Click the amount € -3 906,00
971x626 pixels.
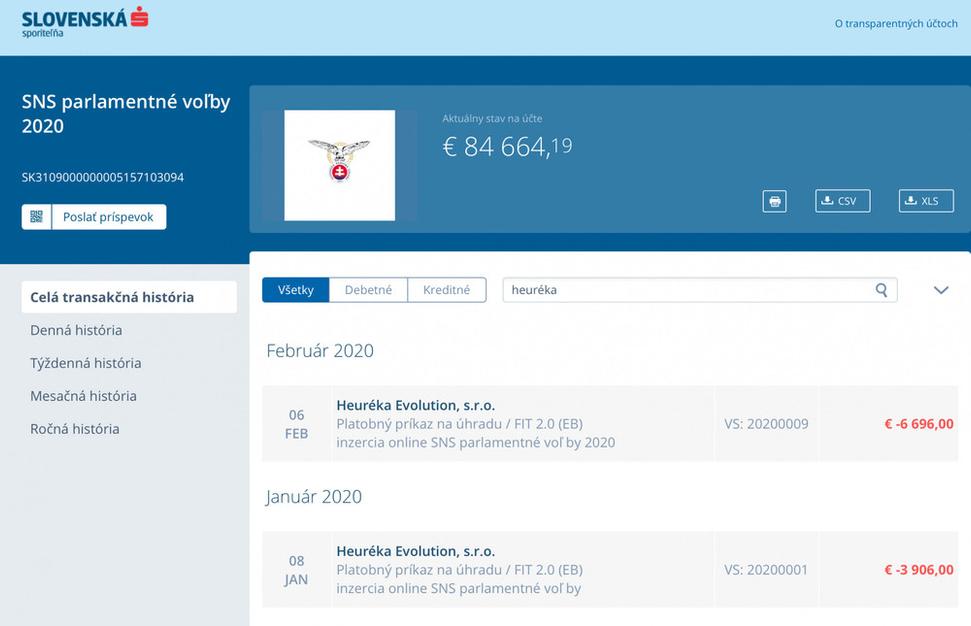[919, 570]
